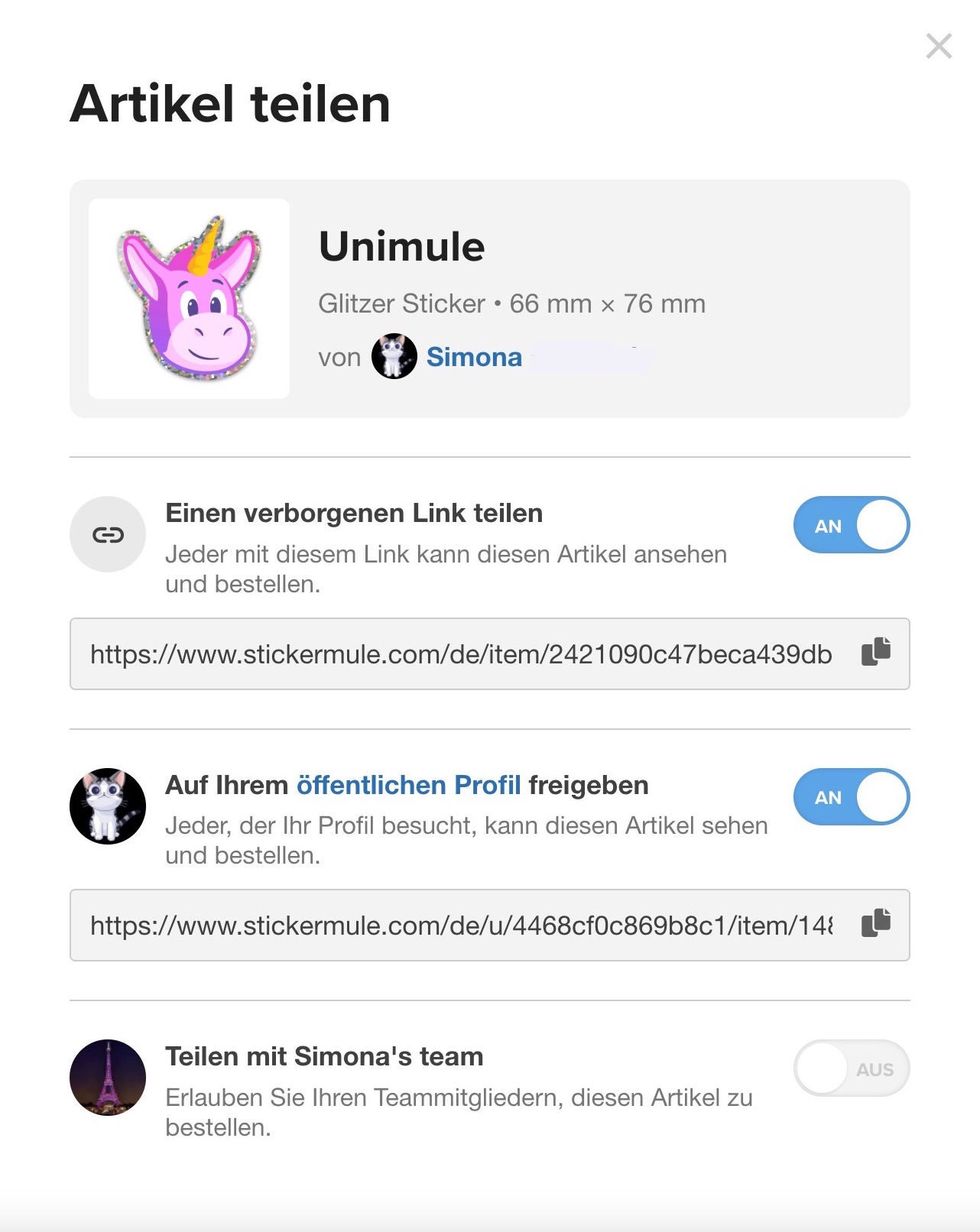
Task: Copy the hidden share link
Action: (876, 652)
